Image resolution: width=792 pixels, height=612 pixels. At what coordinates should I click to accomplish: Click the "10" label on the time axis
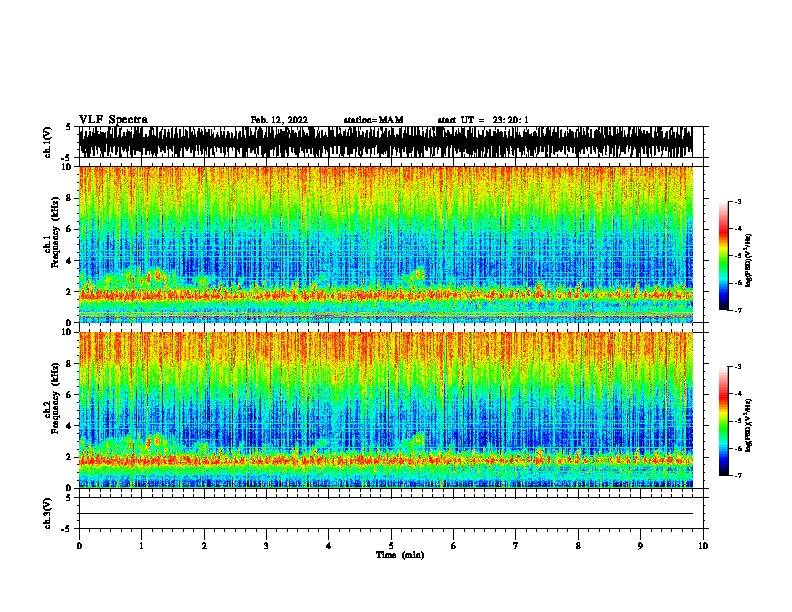point(703,546)
